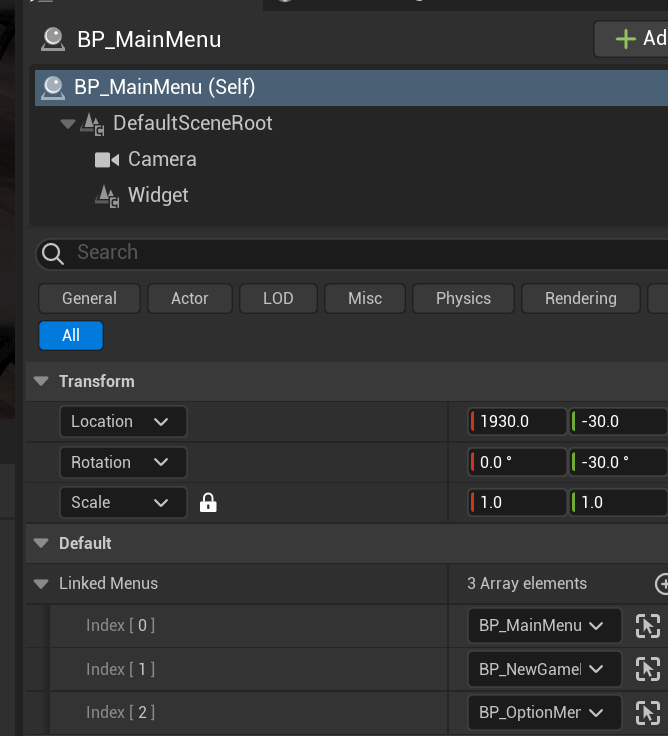Click Location X value 1930.0
This screenshot has height=736, width=668.
coord(517,422)
